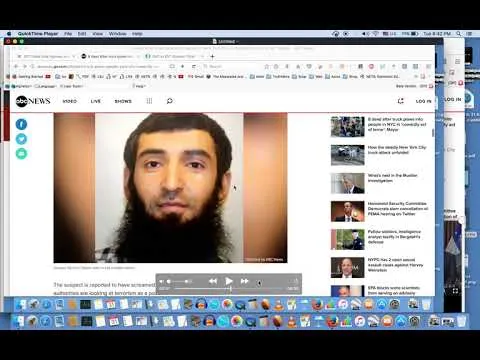Image resolution: width=480 pixels, height=360 pixels.
Task: Open 'EPA blocks some scientists' story
Action: (x=394, y=290)
